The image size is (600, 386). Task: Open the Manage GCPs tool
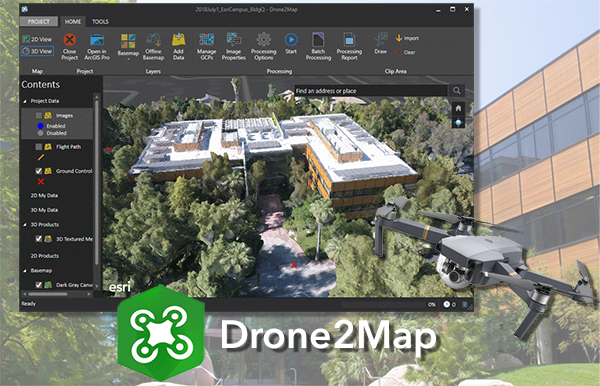[x=206, y=47]
